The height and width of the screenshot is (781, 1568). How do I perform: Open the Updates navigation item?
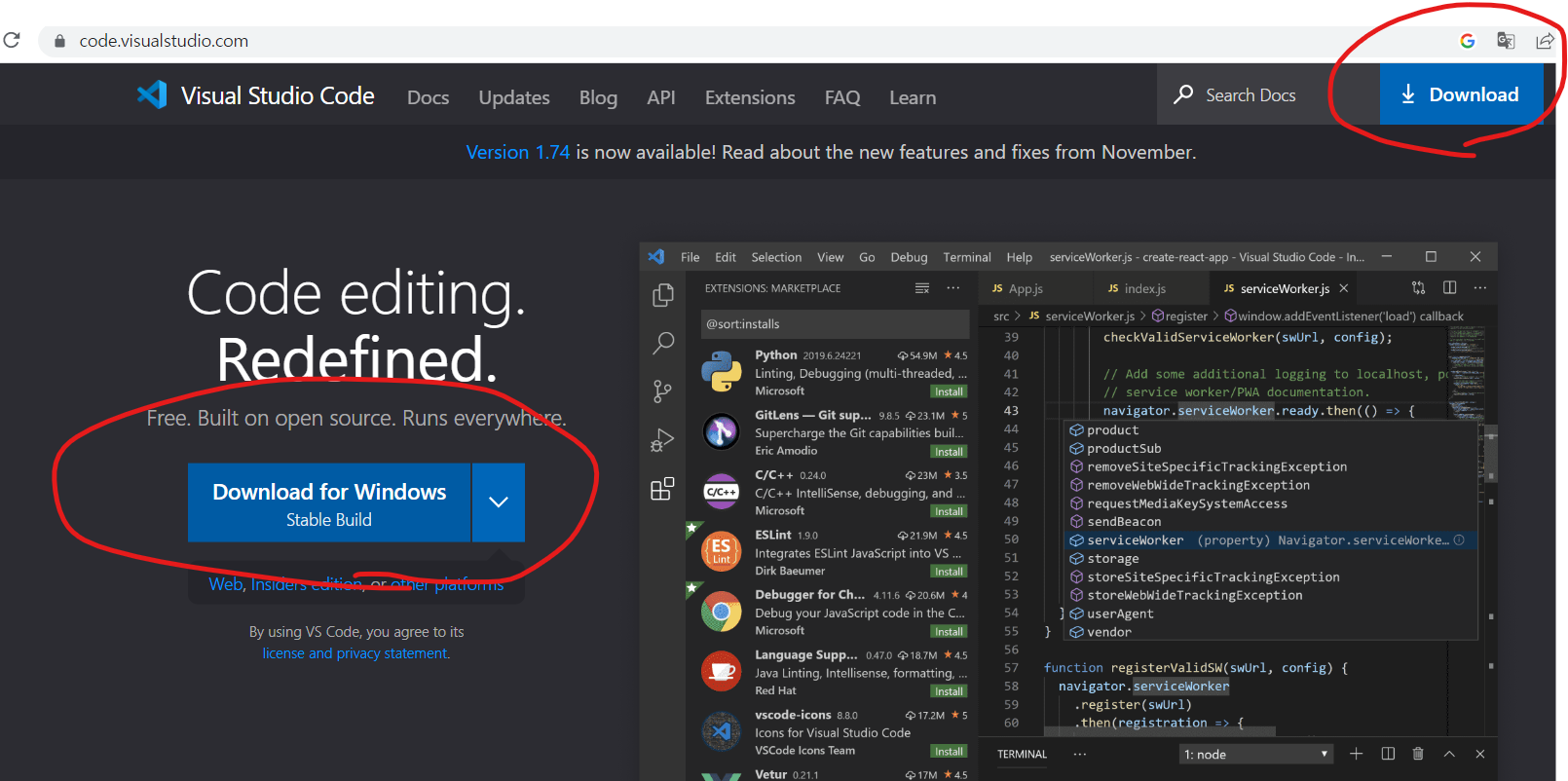pyautogui.click(x=514, y=97)
